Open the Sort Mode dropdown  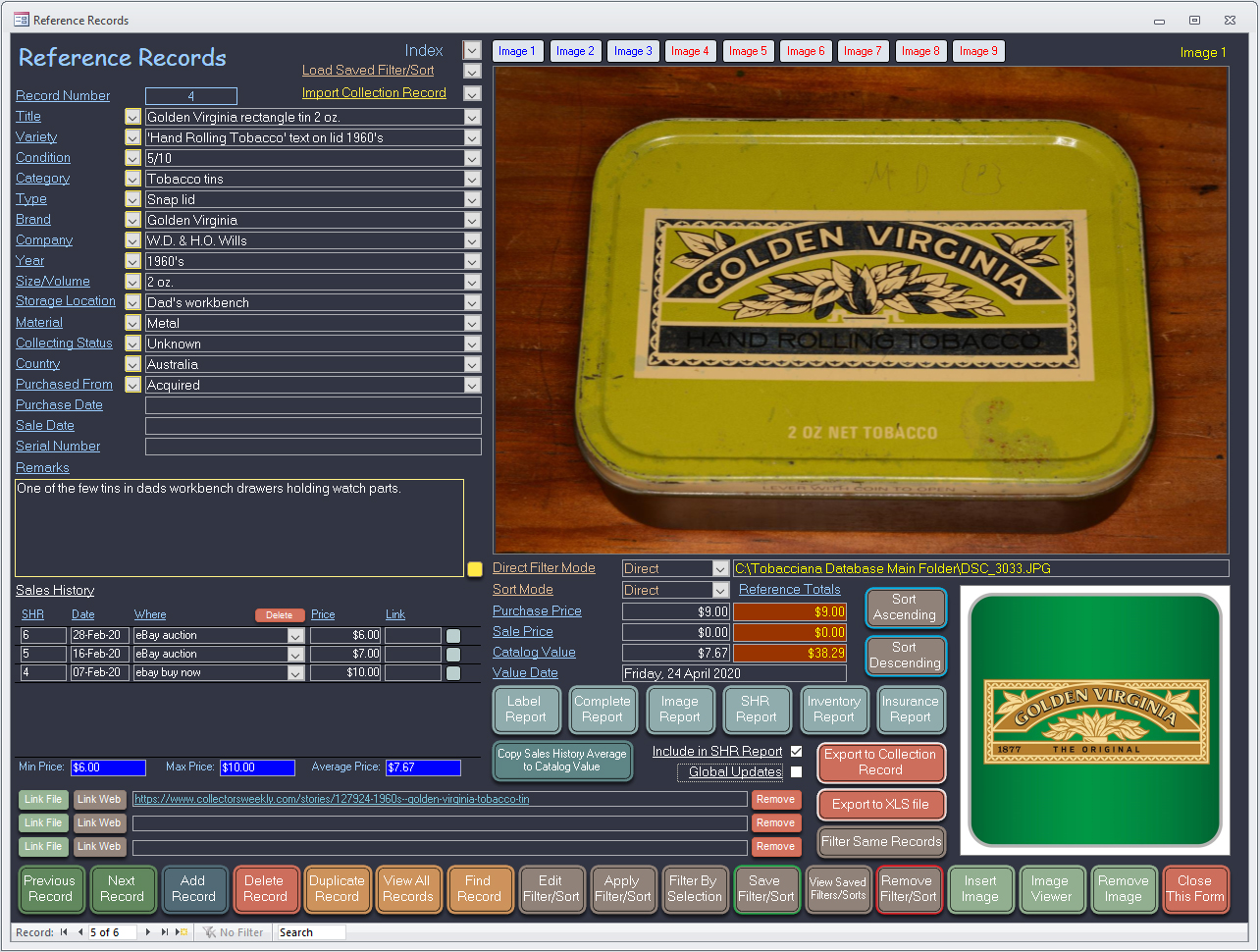pos(720,590)
